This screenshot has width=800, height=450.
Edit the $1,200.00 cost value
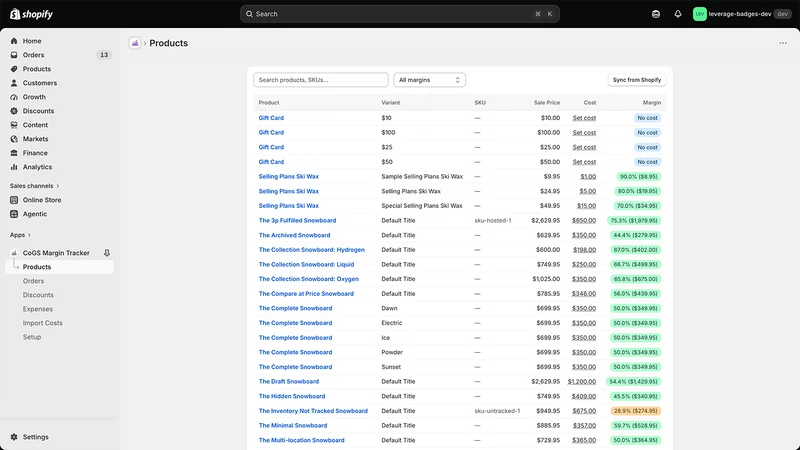pyautogui.click(x=582, y=382)
